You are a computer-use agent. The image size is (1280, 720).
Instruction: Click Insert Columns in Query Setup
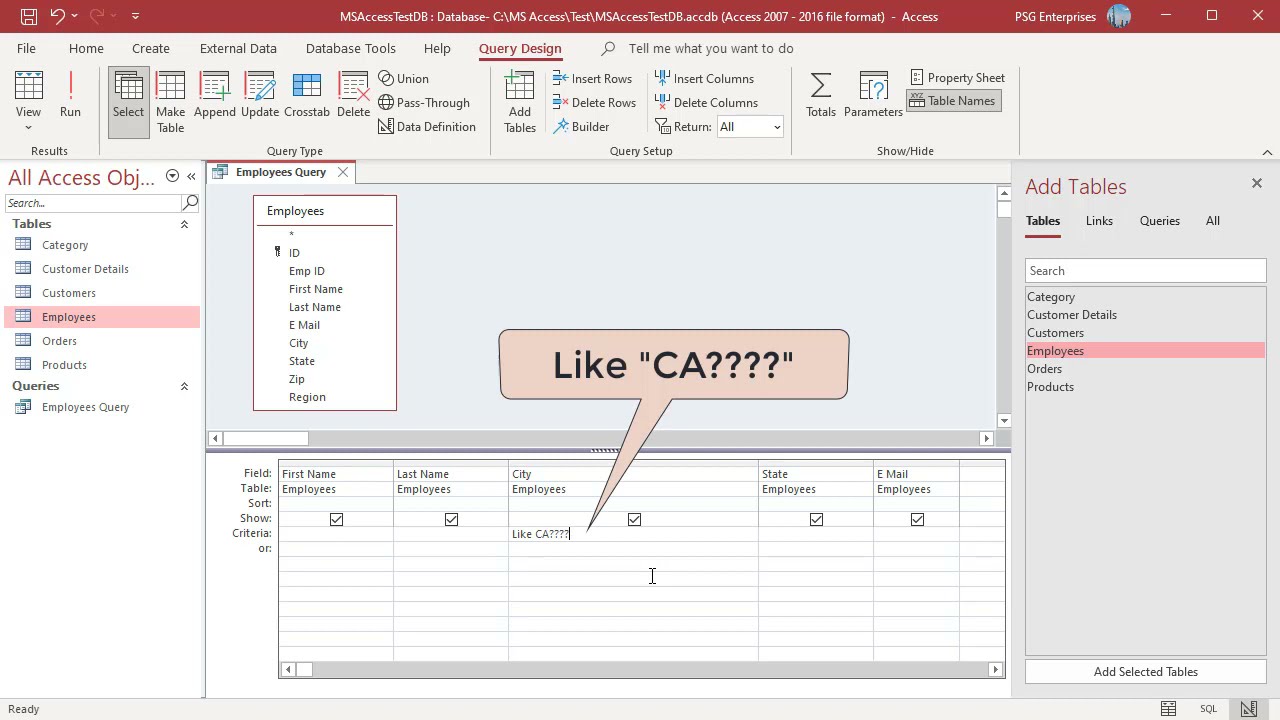(x=704, y=78)
